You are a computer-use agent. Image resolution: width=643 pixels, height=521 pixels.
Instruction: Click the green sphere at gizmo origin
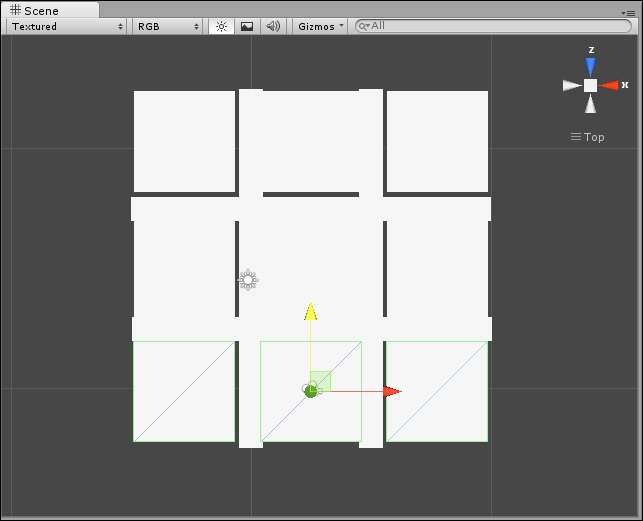tap(310, 391)
